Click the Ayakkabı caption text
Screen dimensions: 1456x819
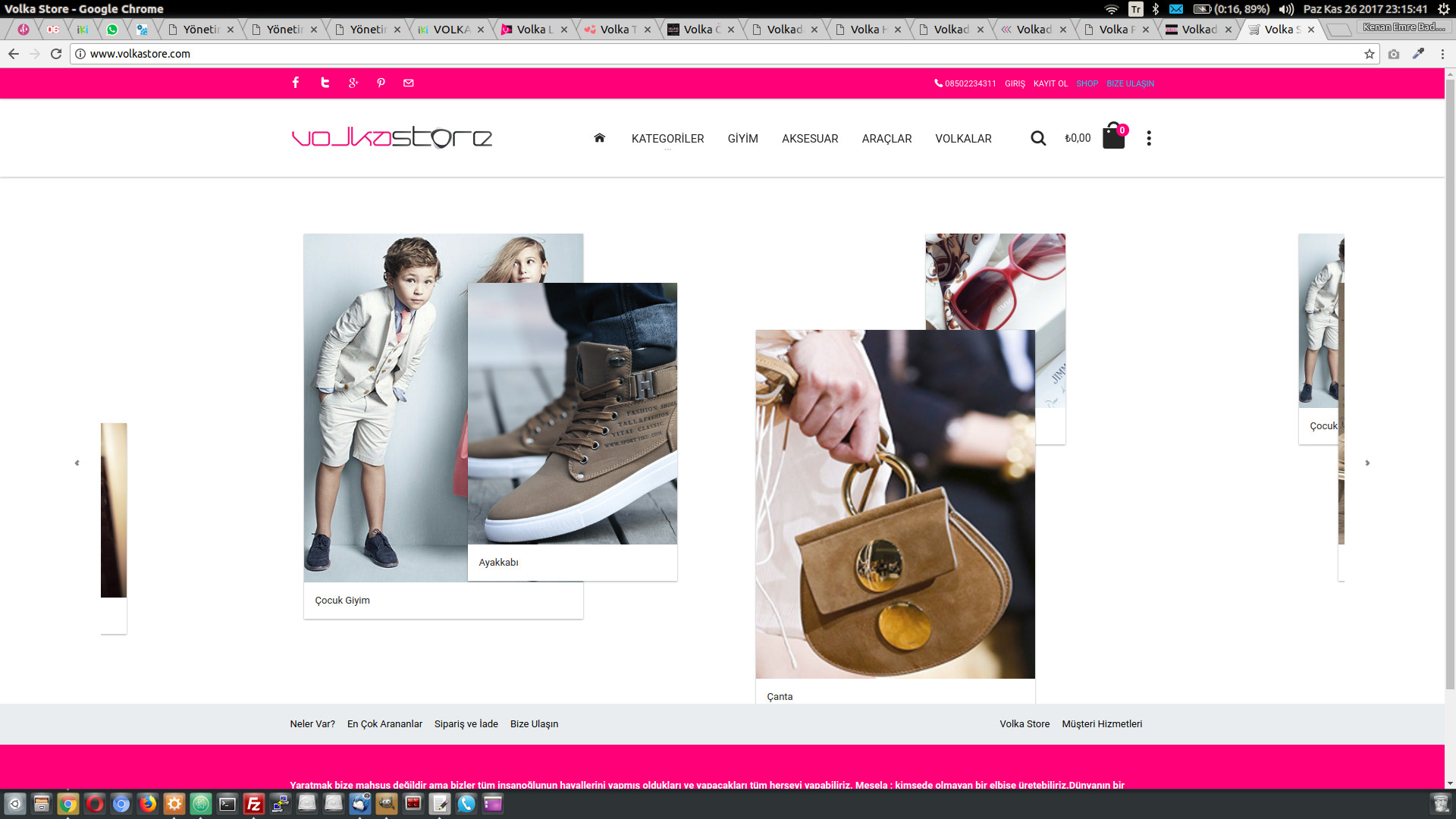(498, 563)
